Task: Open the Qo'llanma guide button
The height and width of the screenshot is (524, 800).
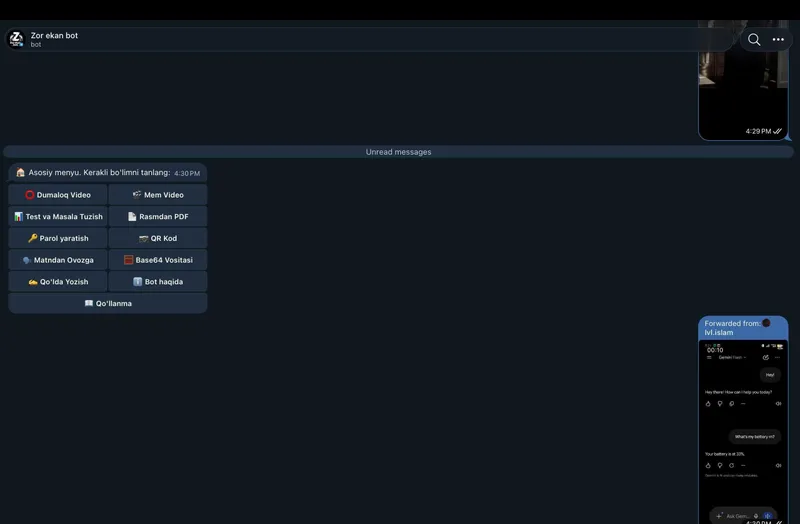Action: pyautogui.click(x=108, y=303)
